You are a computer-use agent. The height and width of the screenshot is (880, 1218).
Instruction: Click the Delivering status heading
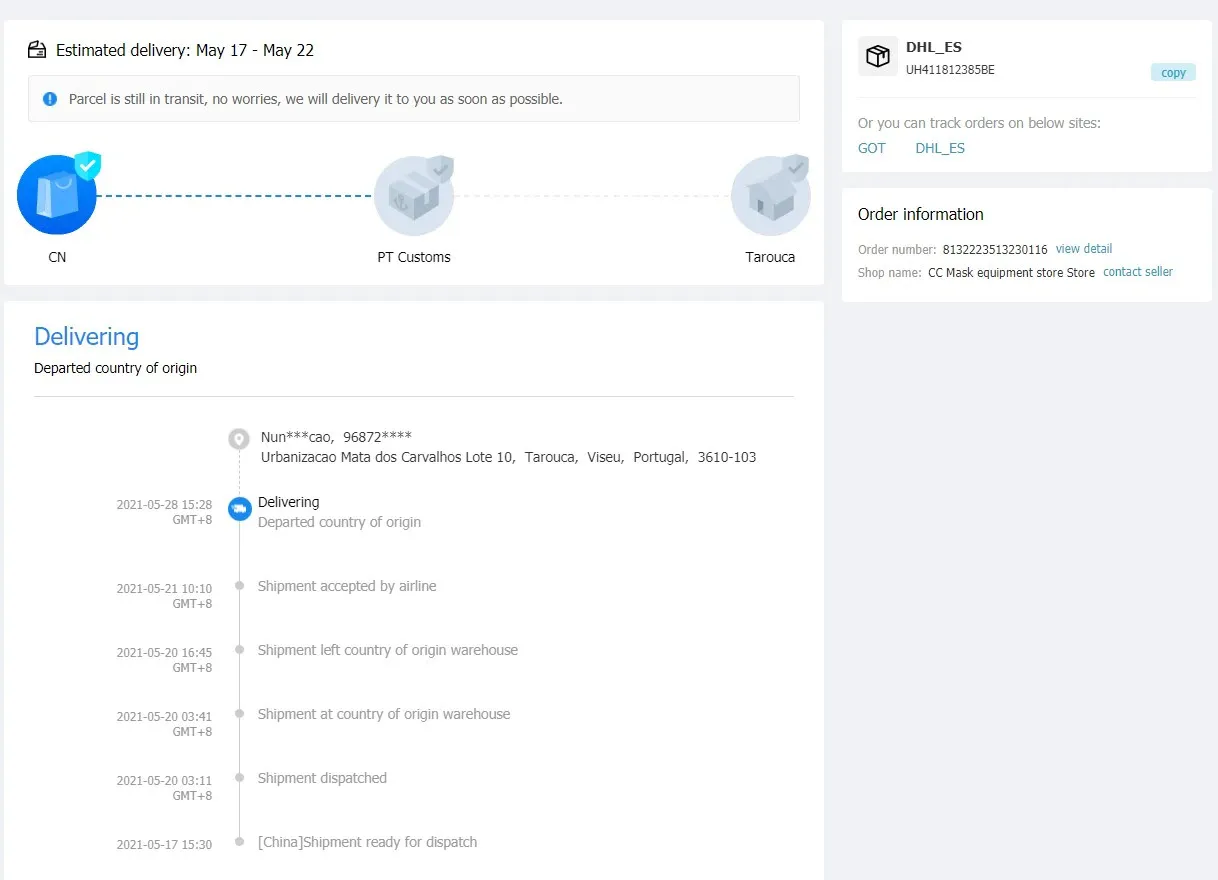(x=87, y=336)
